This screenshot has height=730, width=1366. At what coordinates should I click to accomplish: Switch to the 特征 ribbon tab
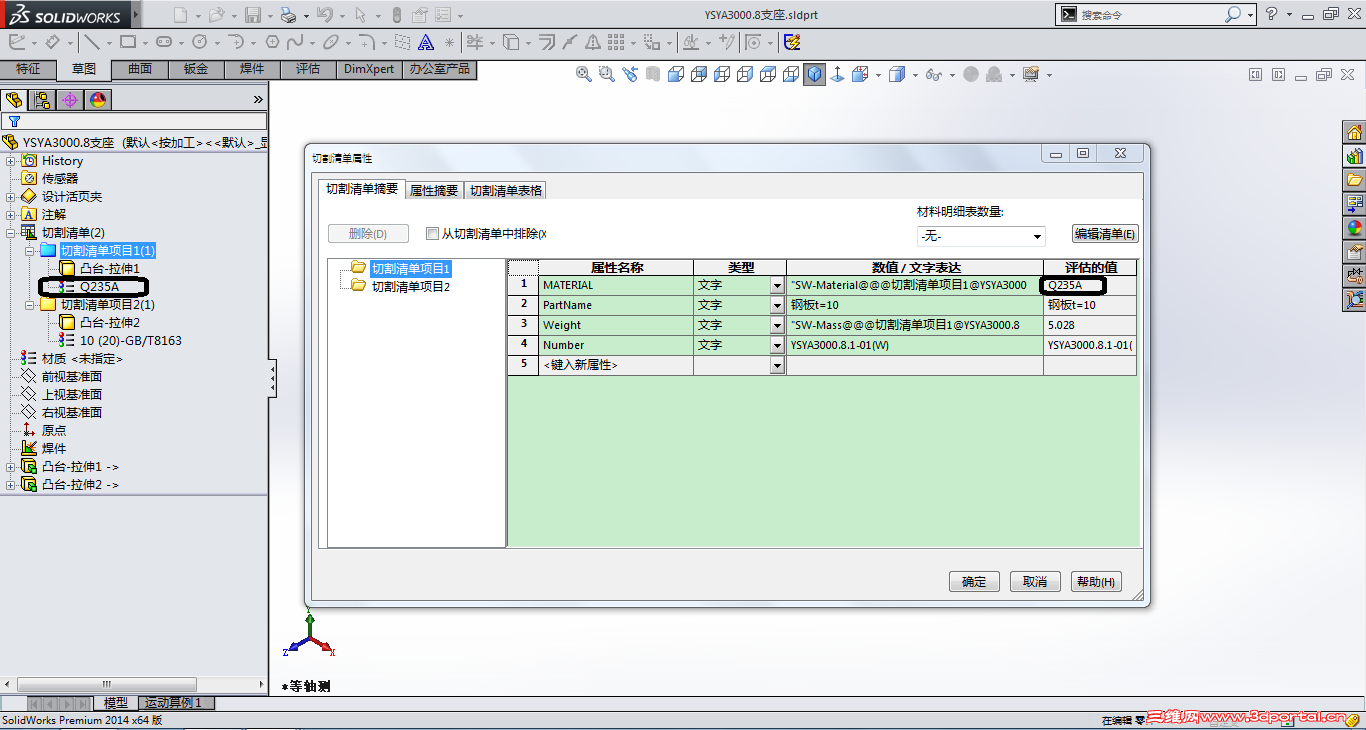coord(28,69)
